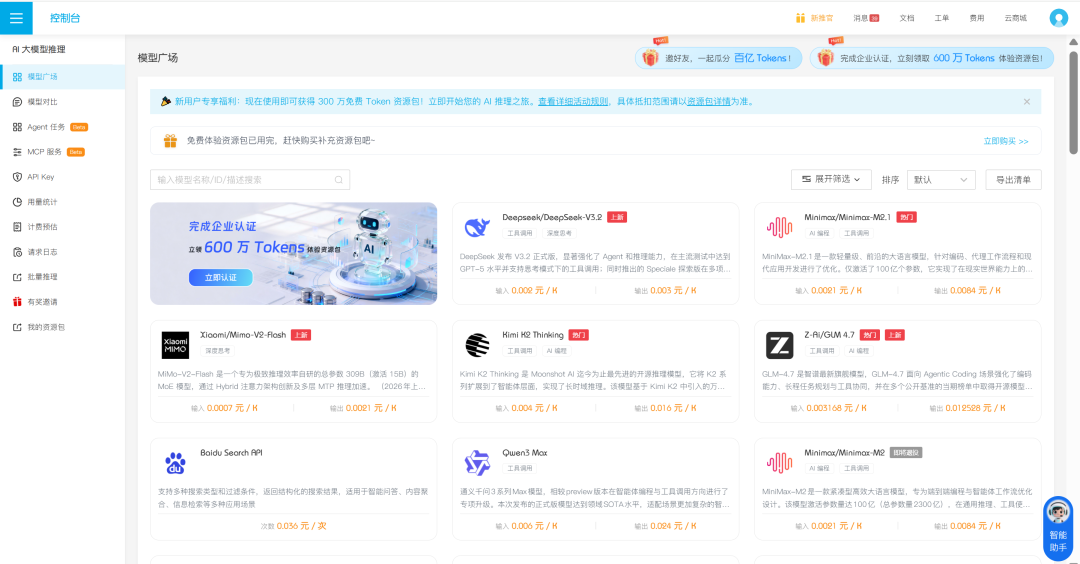Image resolution: width=1080 pixels, height=564 pixels.
Task: Open the Minimax/Minimax-M2 model title
Action: coord(844,452)
